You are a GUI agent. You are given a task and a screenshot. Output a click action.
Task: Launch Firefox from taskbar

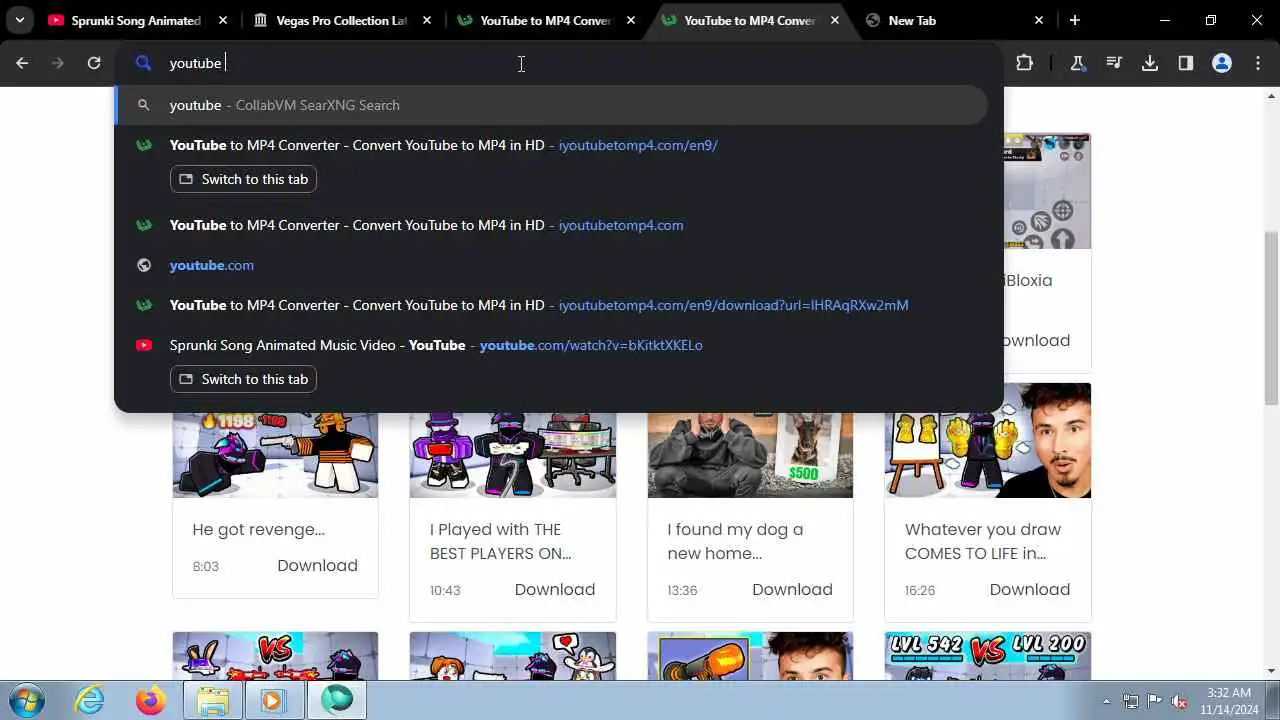tap(151, 700)
